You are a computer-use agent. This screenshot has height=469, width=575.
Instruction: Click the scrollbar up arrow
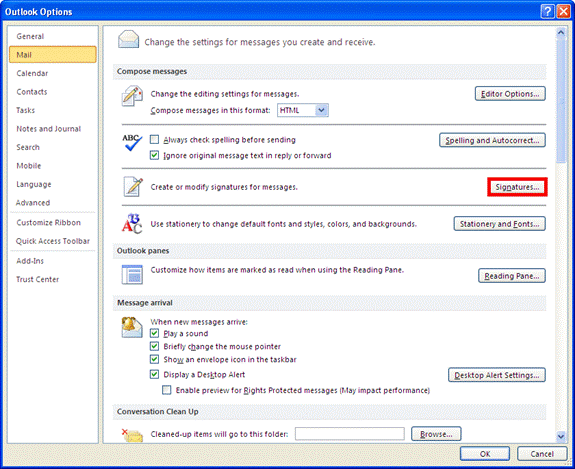561,33
